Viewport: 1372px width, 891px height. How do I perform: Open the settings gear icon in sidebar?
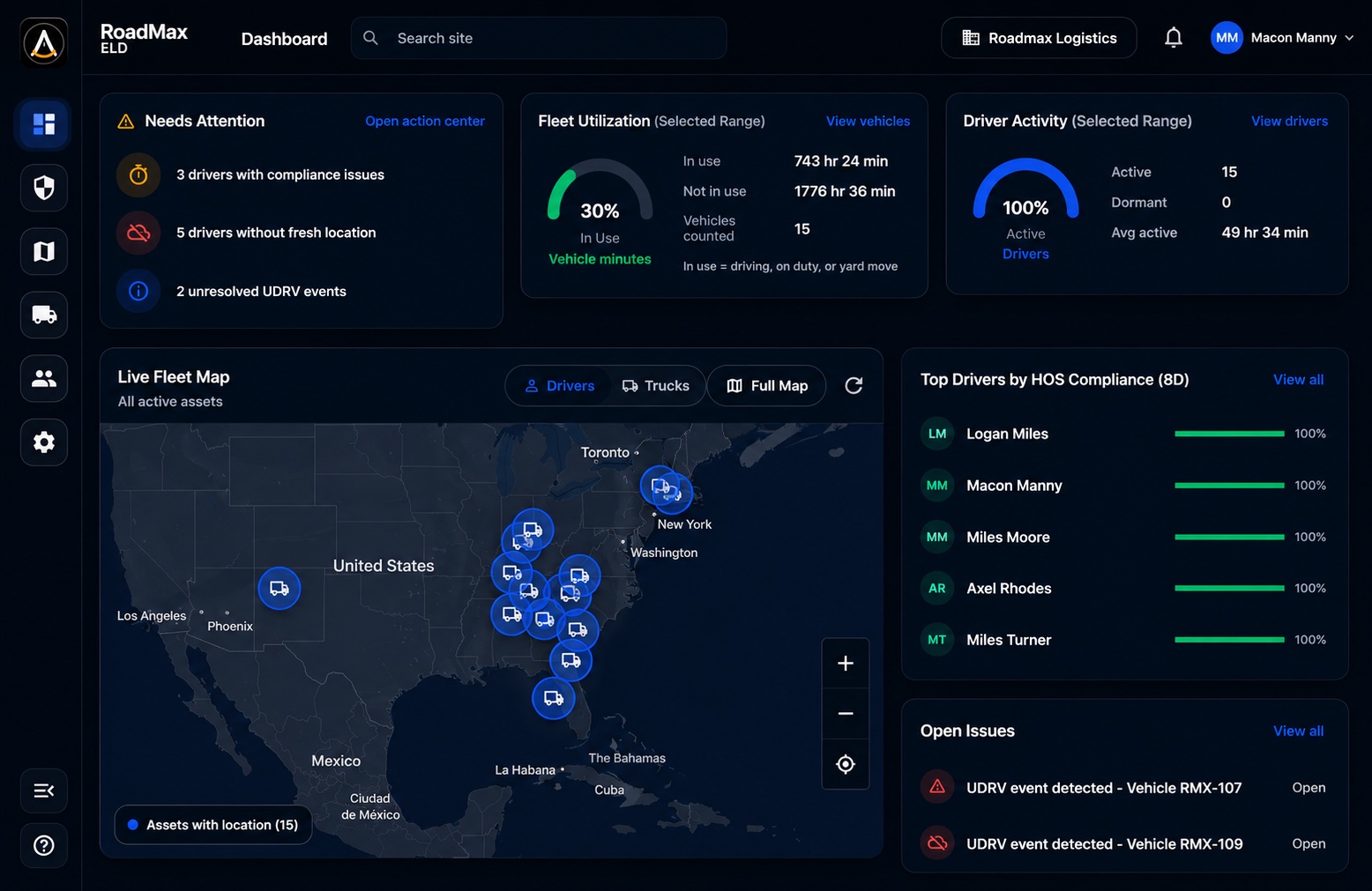[x=44, y=442]
